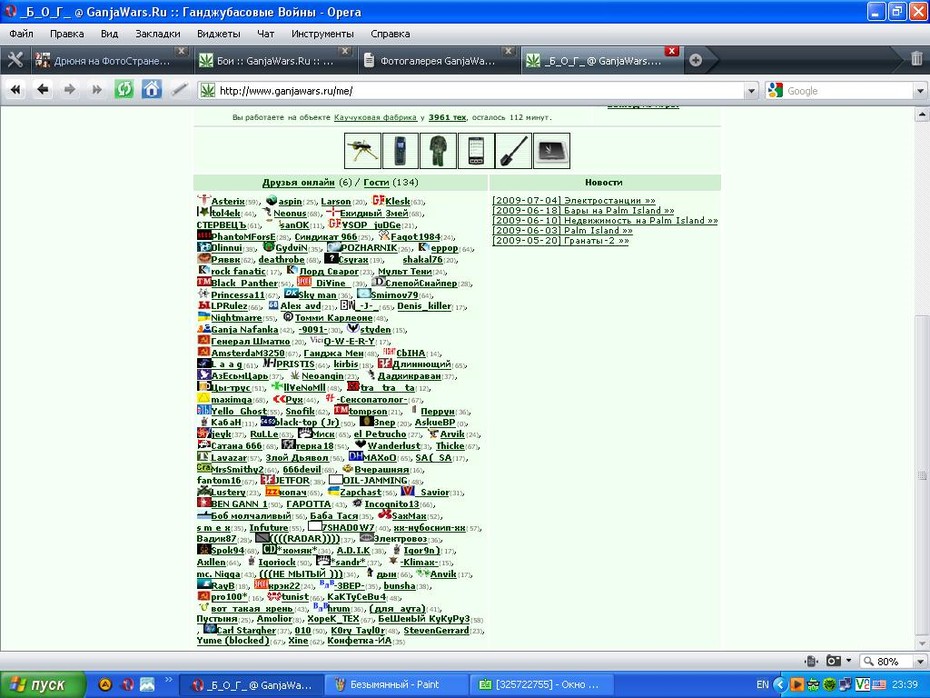Go to the home page

(x=151, y=90)
